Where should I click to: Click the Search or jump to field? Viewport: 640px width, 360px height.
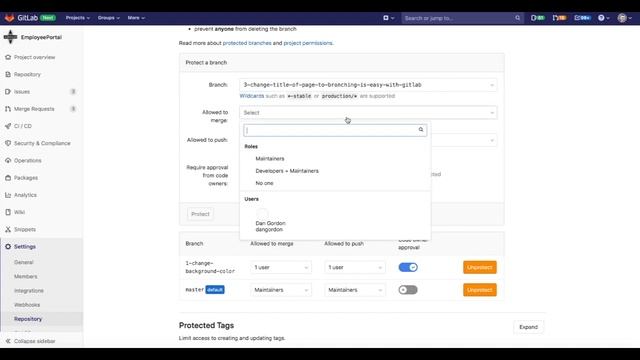pyautogui.click(x=461, y=18)
